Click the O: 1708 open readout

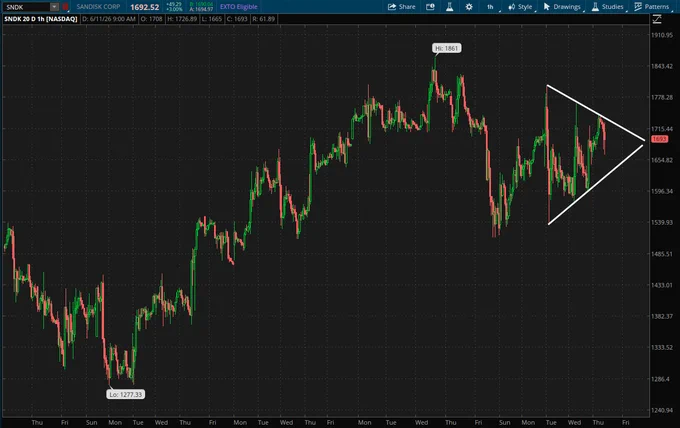click(151, 19)
